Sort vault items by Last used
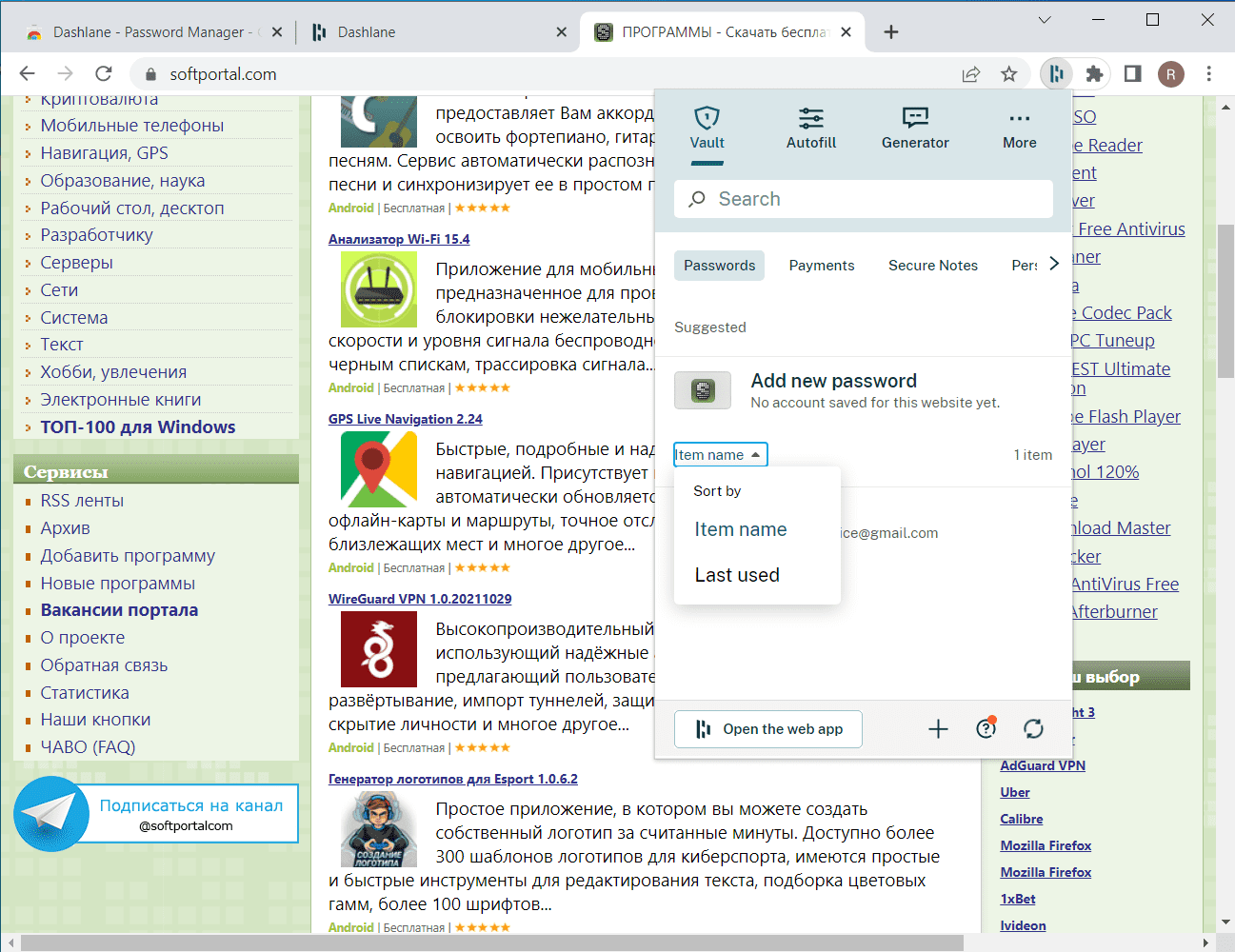The height and width of the screenshot is (952, 1235). coord(737,575)
